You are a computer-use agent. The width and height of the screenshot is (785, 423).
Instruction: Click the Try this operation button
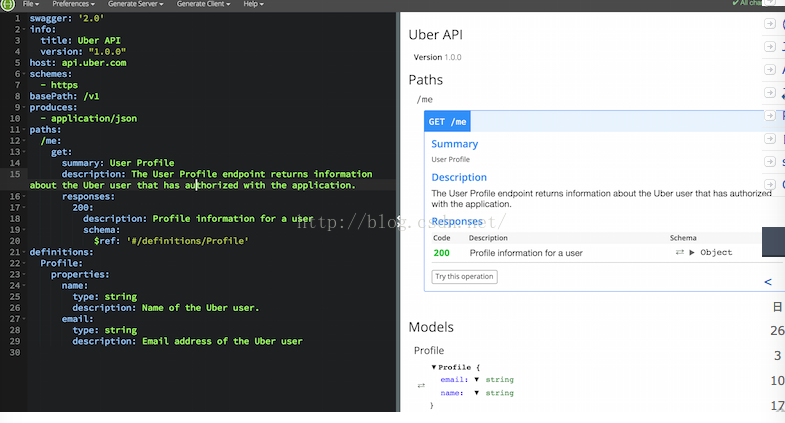click(x=465, y=276)
